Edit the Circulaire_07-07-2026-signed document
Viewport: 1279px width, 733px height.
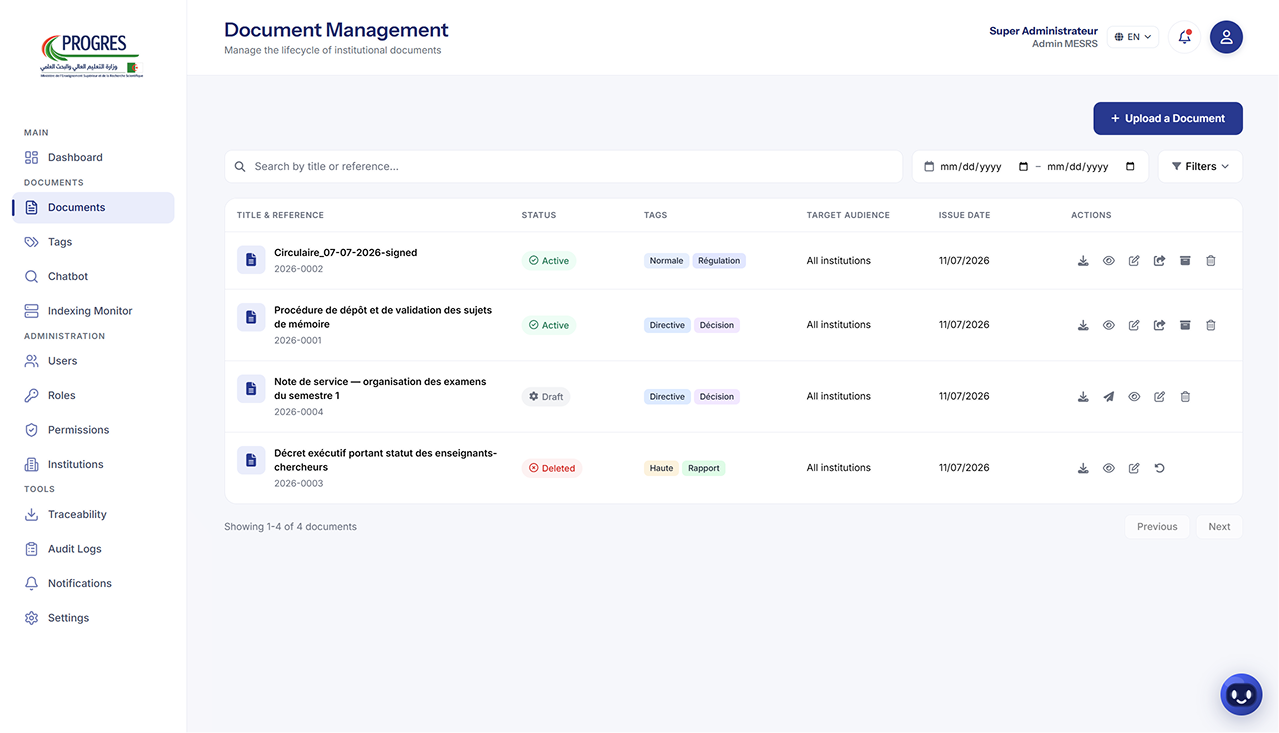pyautogui.click(x=1134, y=261)
